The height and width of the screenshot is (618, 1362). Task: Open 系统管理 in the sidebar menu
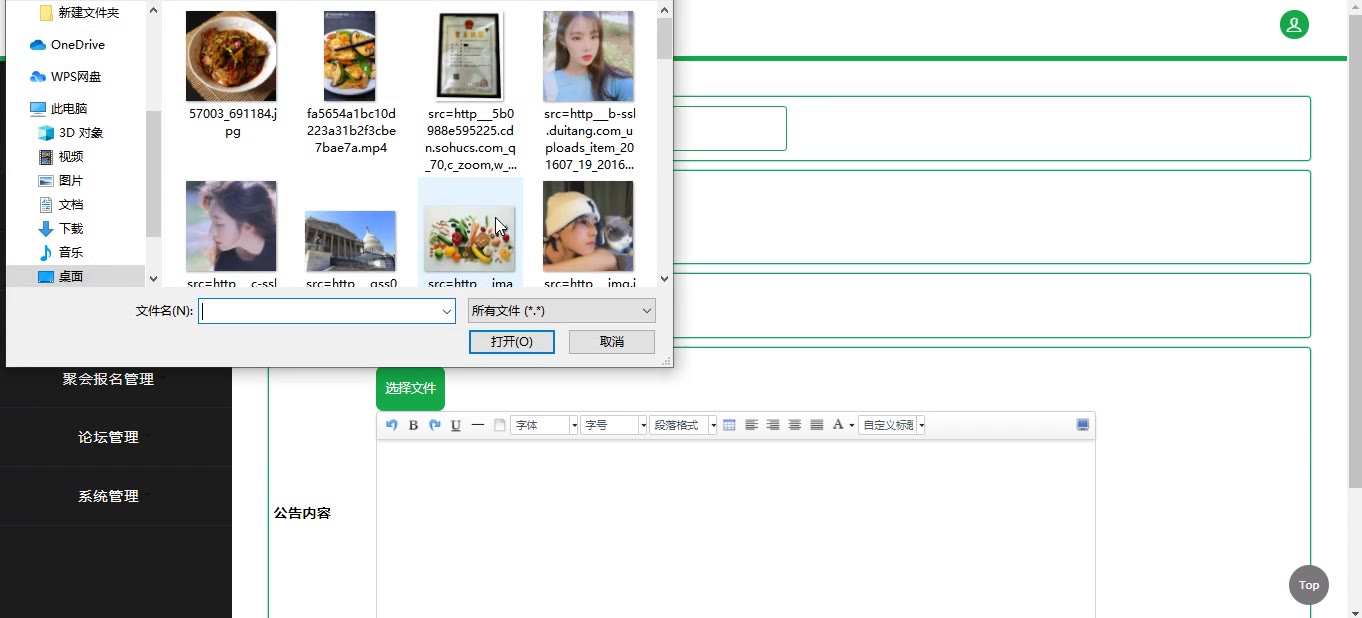tap(108, 496)
